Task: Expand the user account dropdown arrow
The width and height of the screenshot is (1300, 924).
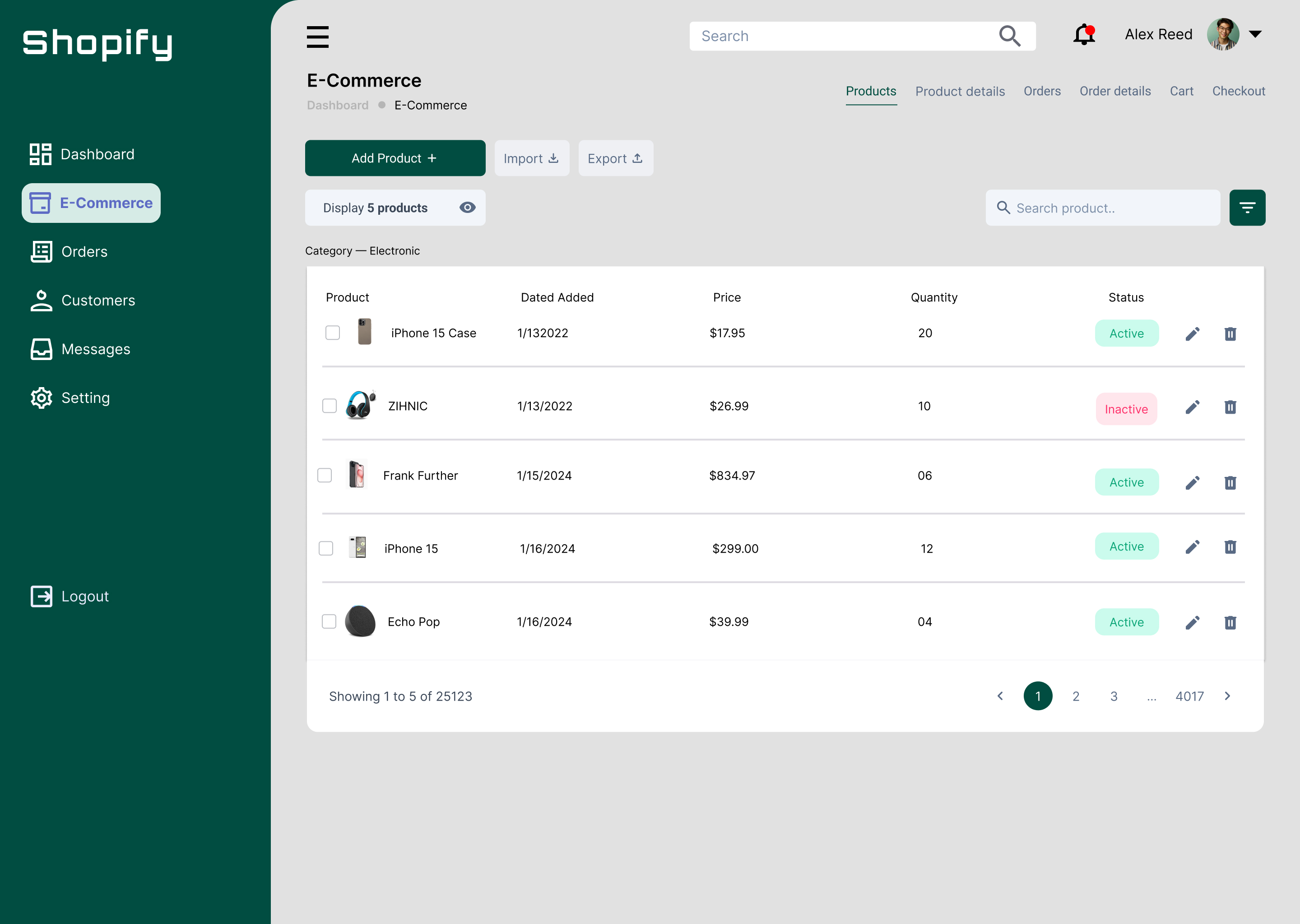Action: pyautogui.click(x=1256, y=34)
